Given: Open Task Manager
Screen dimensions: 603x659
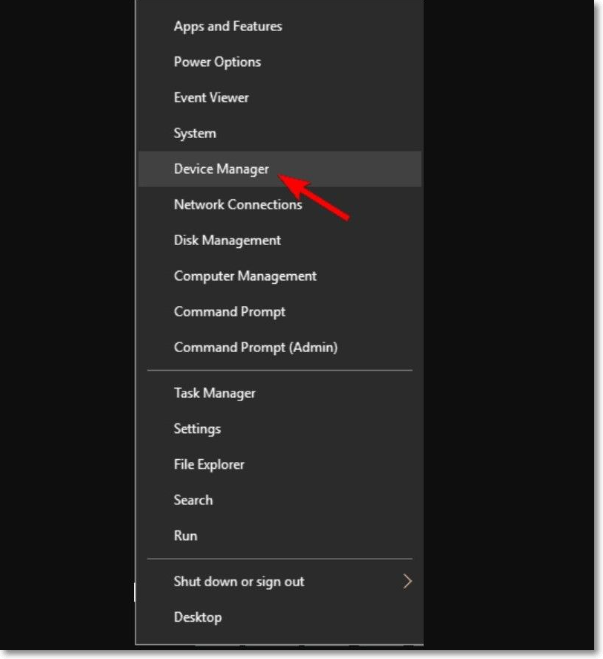Looking at the screenshot, I should click(214, 393).
